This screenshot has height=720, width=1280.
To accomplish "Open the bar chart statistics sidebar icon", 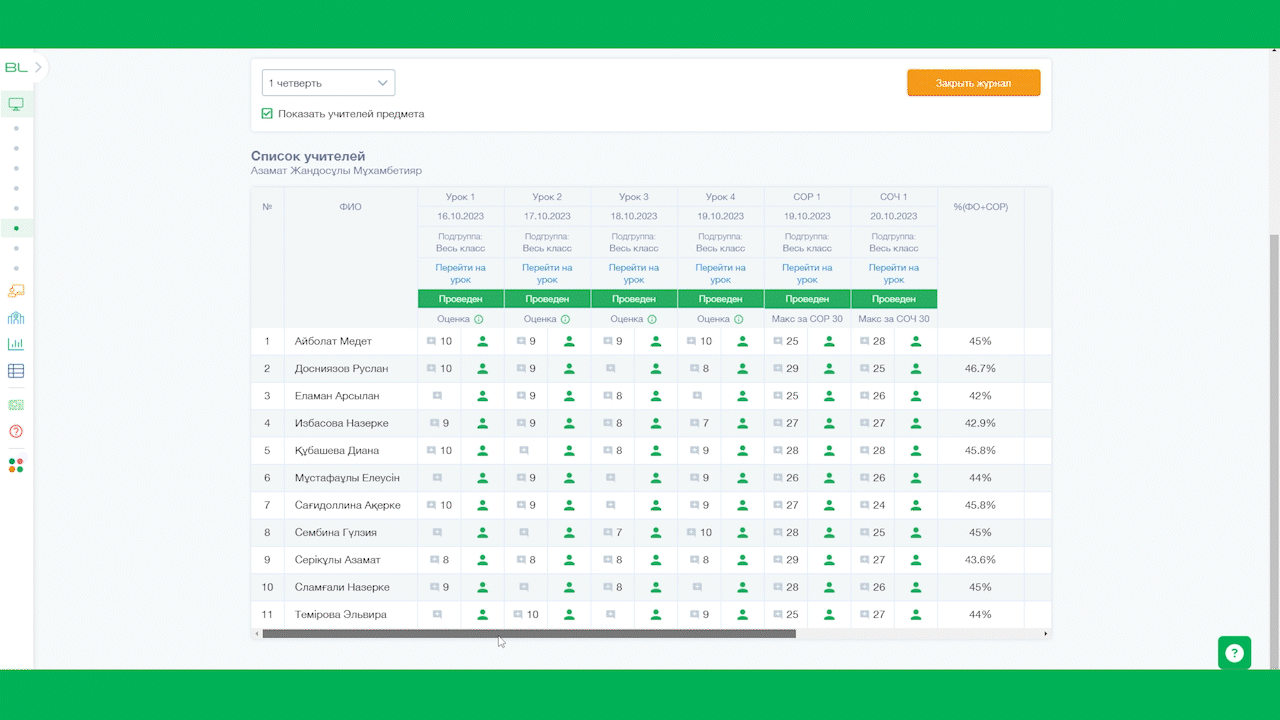I will [x=16, y=344].
